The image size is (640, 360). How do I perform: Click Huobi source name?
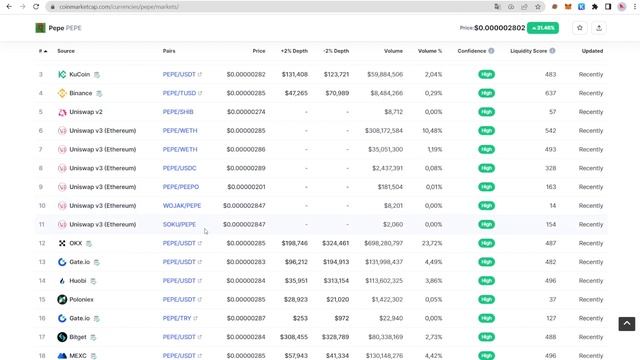coord(78,281)
